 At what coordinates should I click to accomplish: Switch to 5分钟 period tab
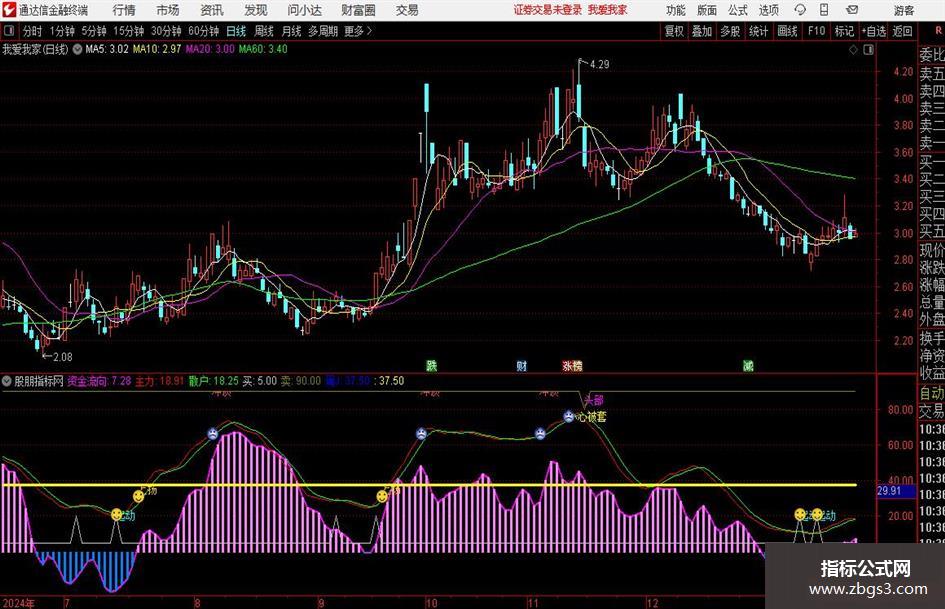(93, 31)
